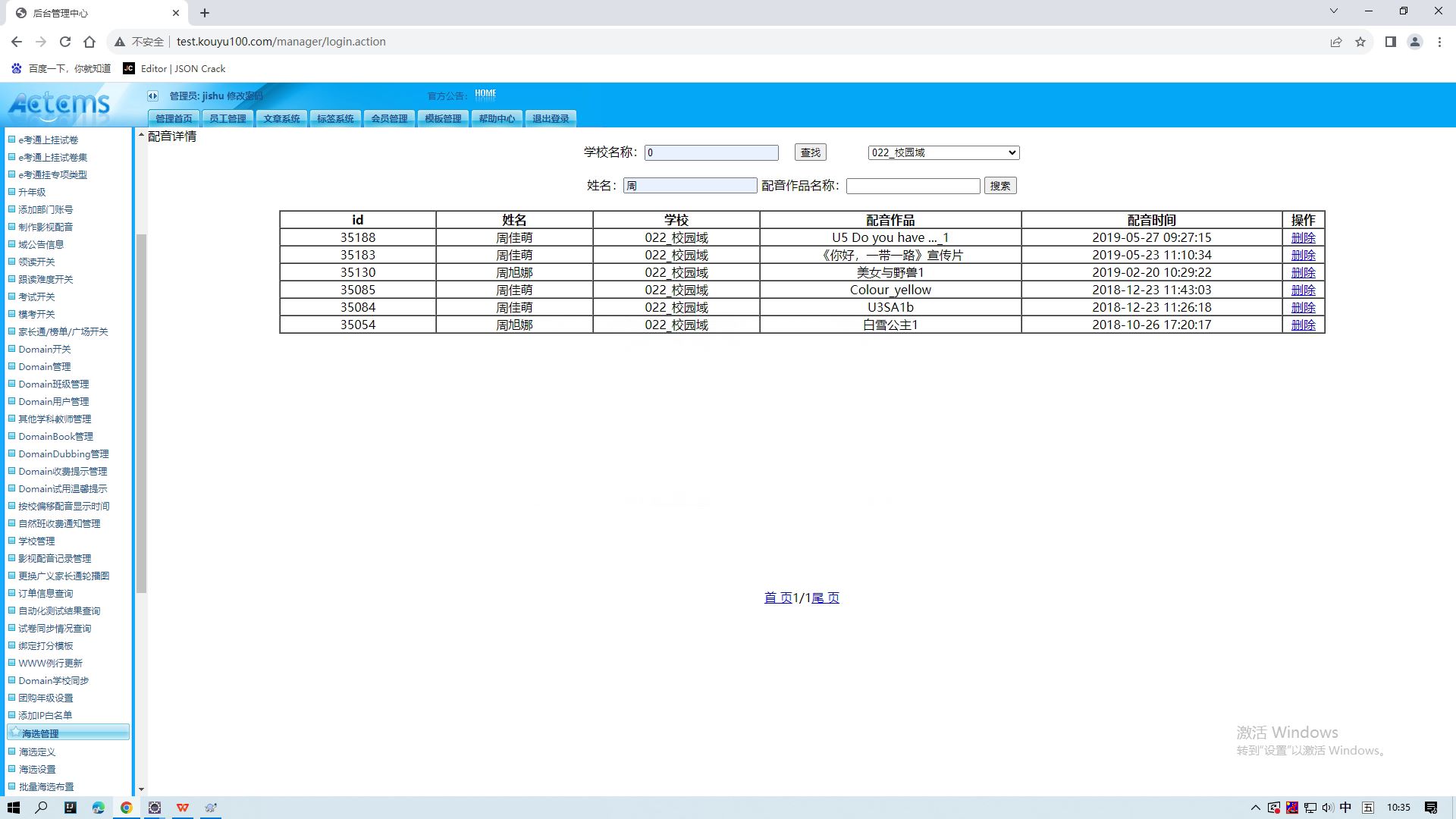Open the JSON Crack Editor bookmark

click(174, 68)
